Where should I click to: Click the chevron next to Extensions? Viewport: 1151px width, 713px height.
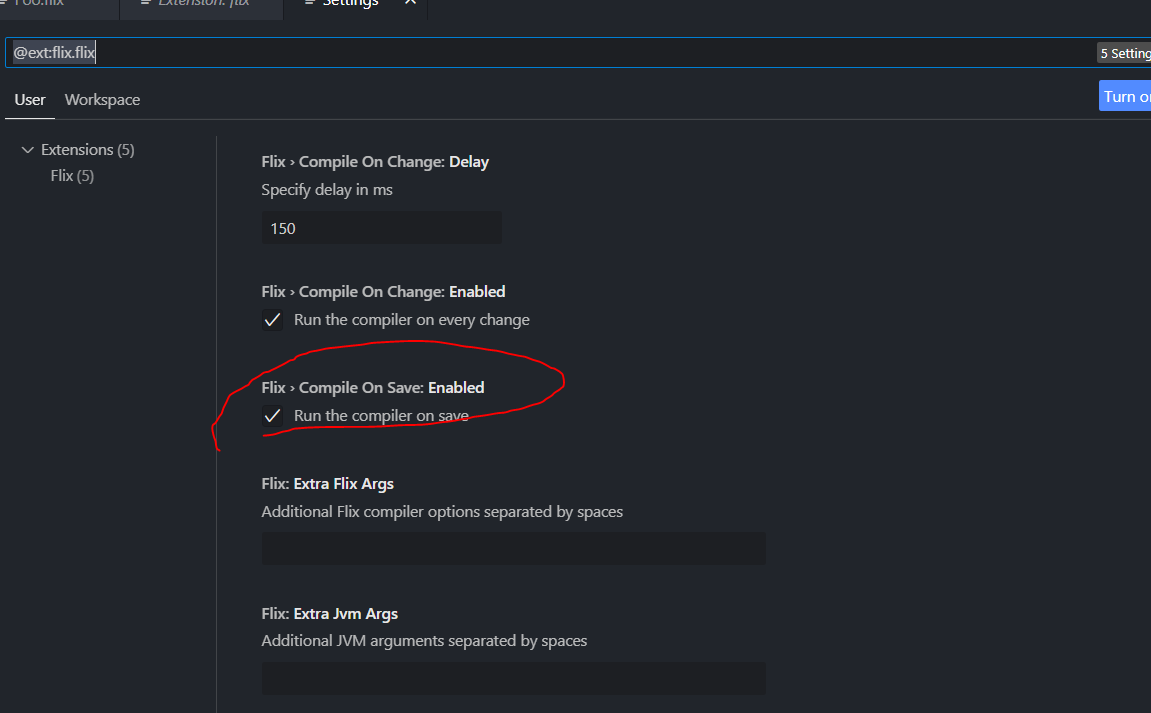pyautogui.click(x=27, y=149)
